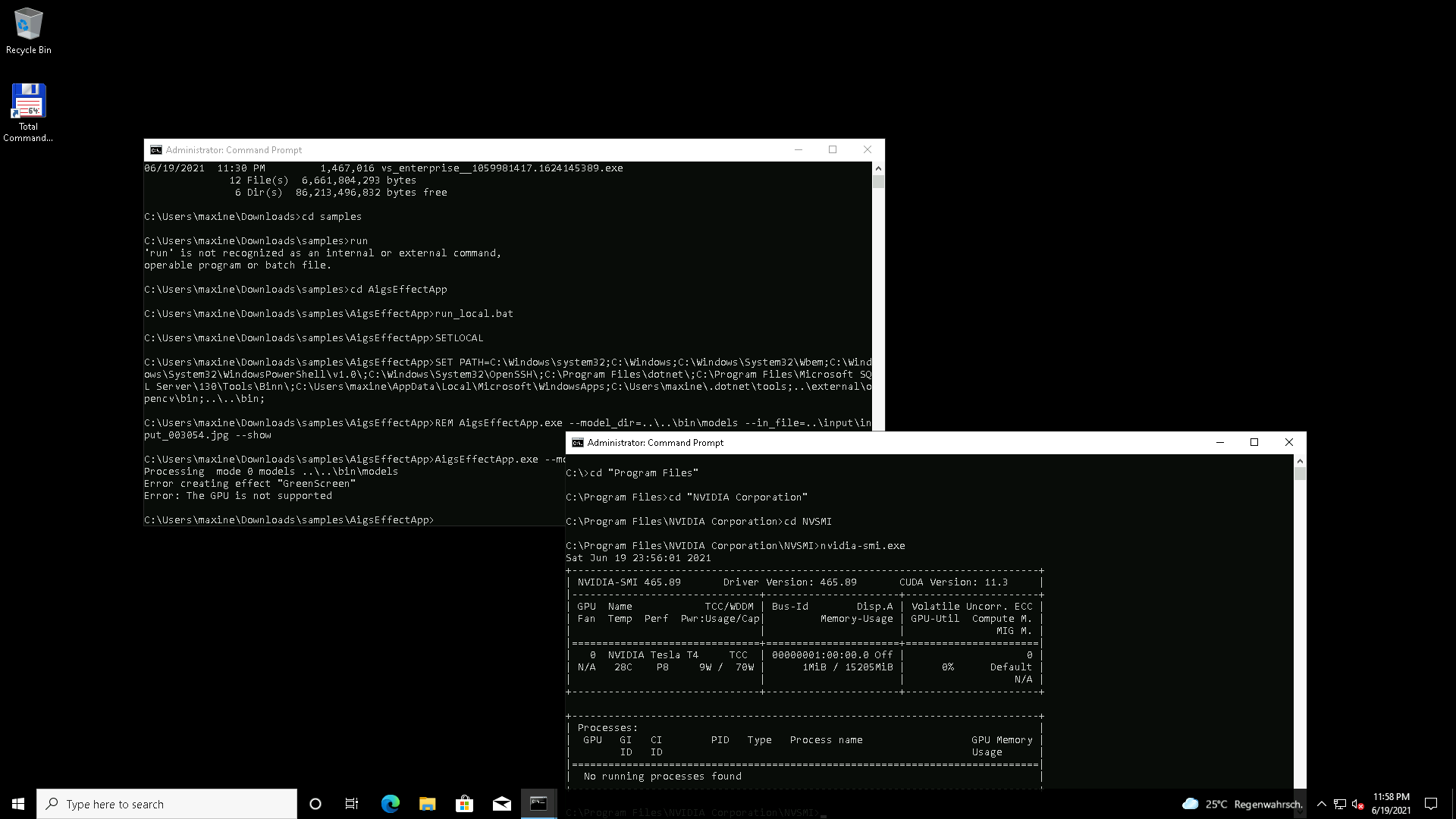The height and width of the screenshot is (819, 1456).
Task: Click the clock showing 11:58 PM
Action: click(1391, 804)
